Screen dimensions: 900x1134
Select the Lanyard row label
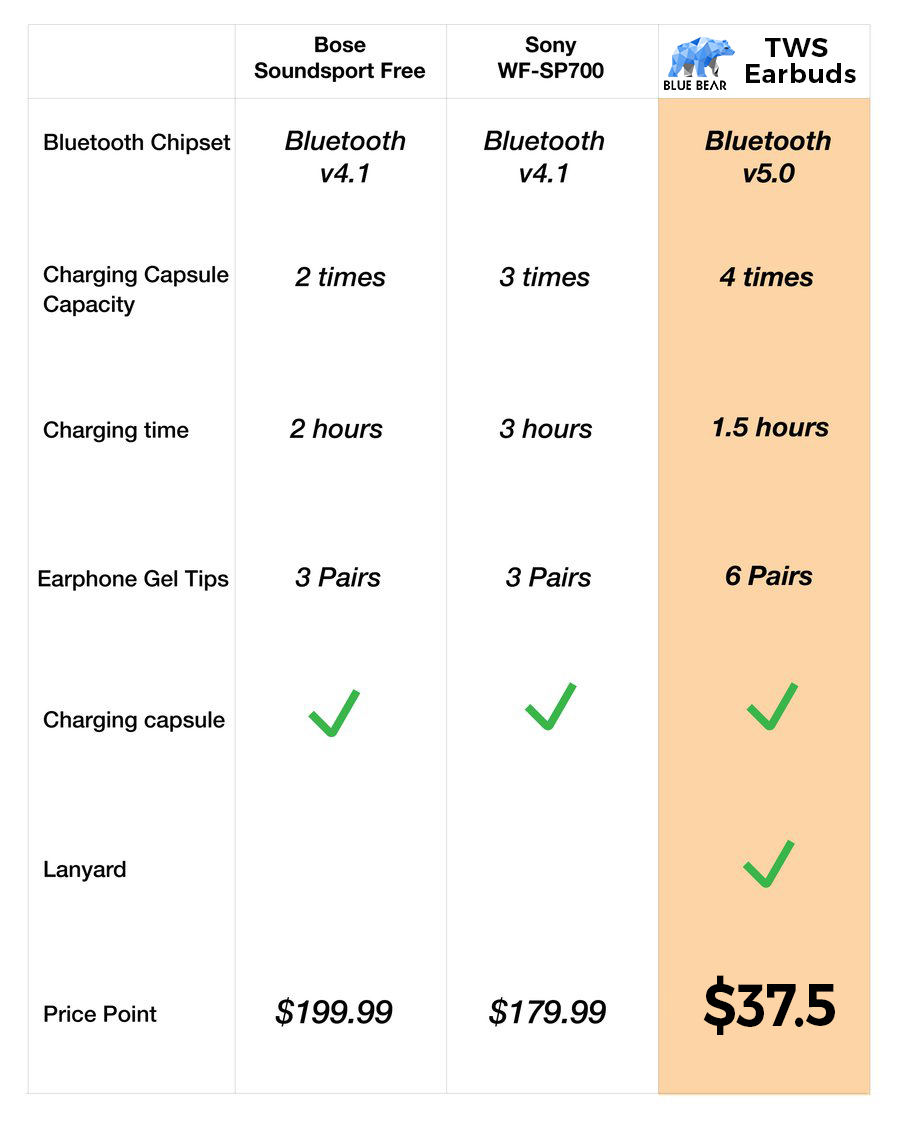(x=85, y=869)
